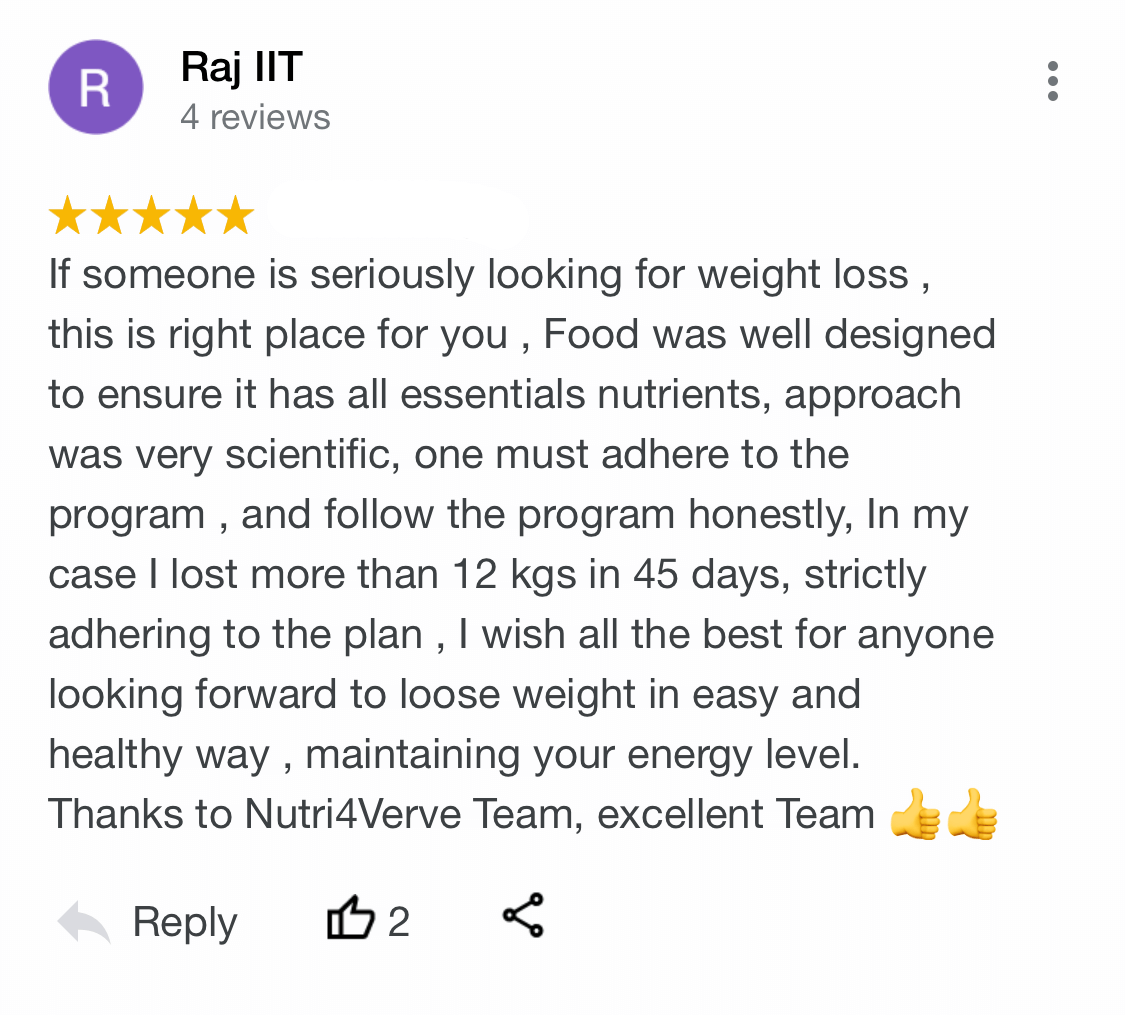Click the like count number 2

pyautogui.click(x=399, y=921)
